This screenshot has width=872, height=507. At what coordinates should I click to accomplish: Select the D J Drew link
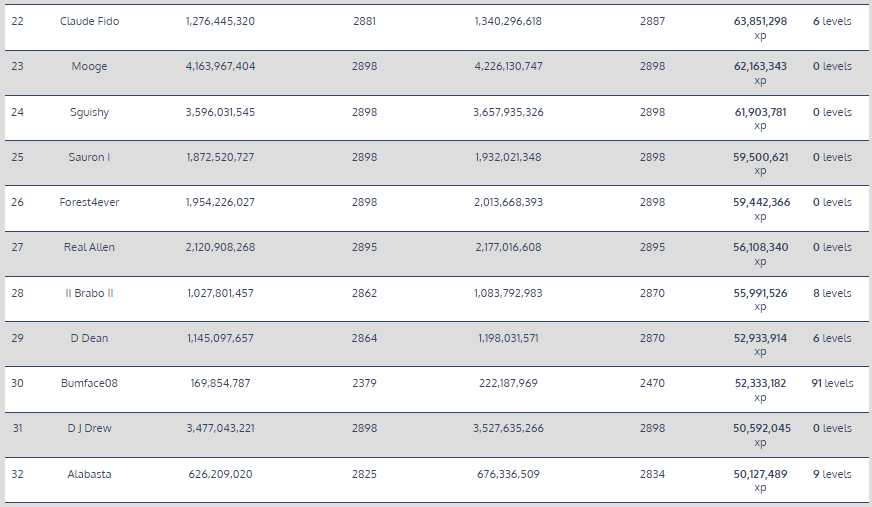89,428
